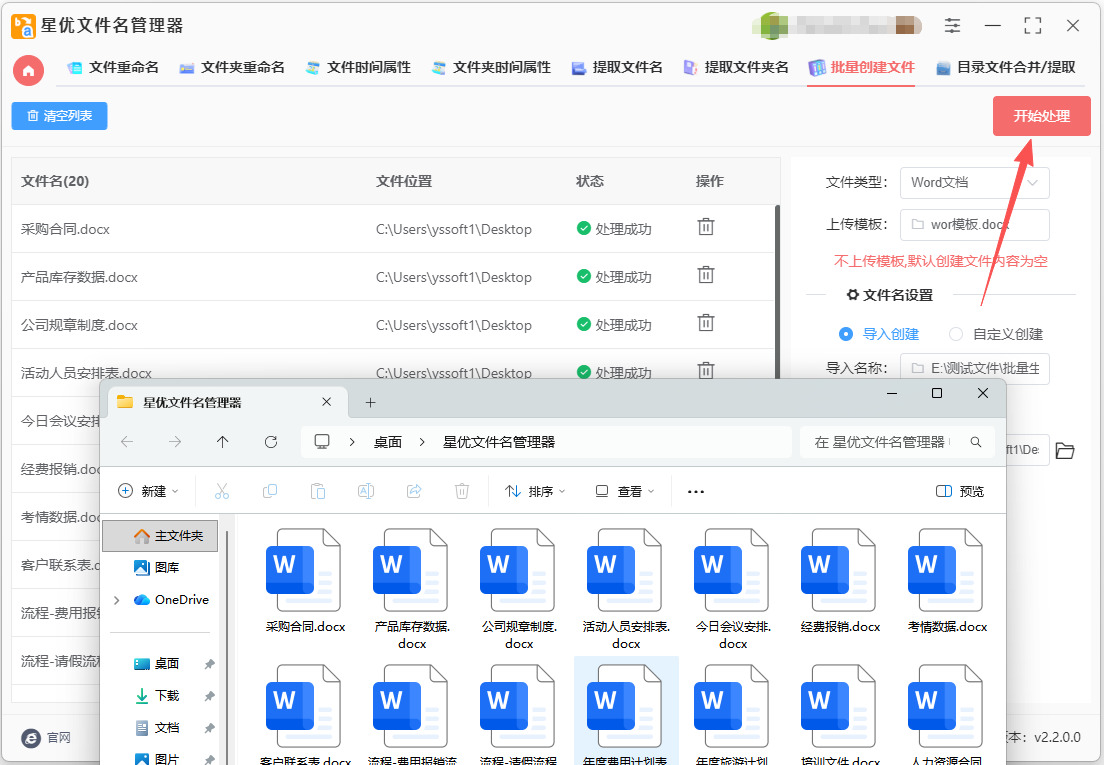Screen dimensions: 1104x765
Task: Select 主文件夹 in Explorer sidebar
Action: pos(161,536)
